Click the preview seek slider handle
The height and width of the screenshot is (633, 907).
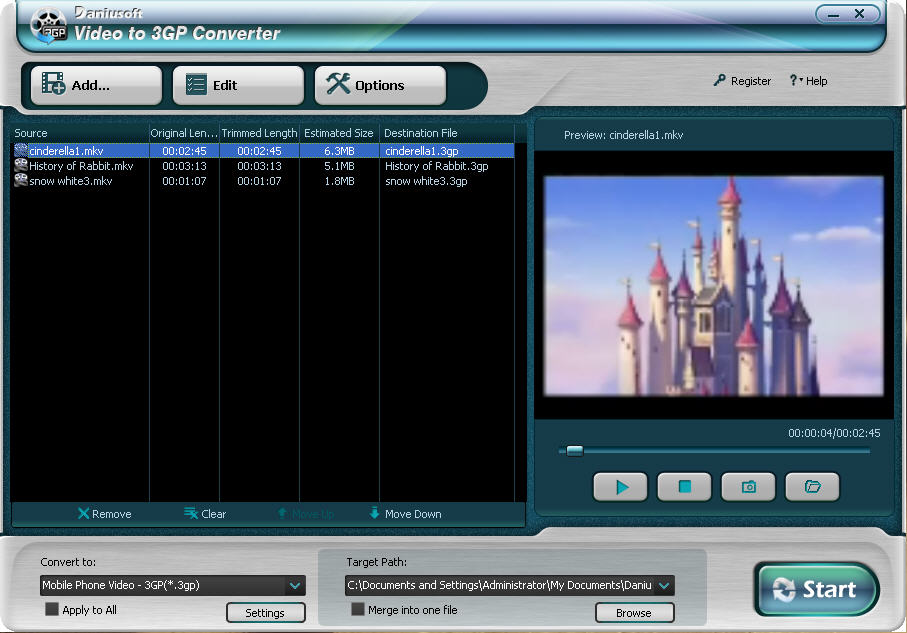[574, 451]
